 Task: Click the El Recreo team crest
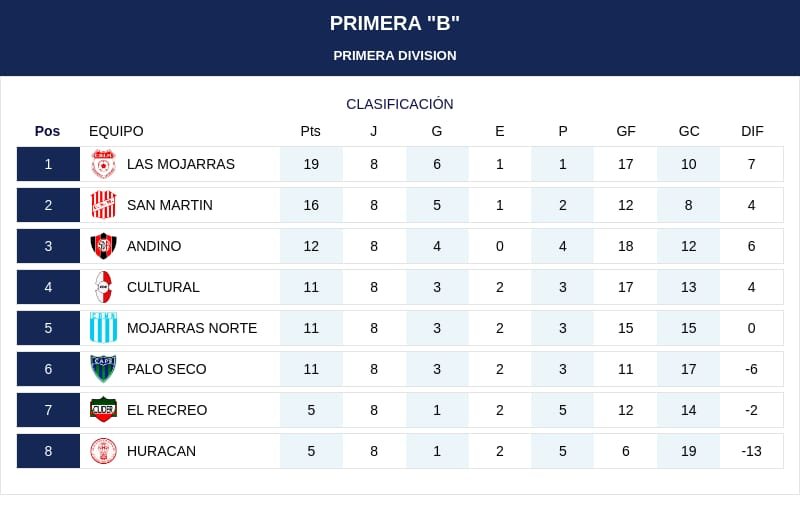pyautogui.click(x=104, y=410)
